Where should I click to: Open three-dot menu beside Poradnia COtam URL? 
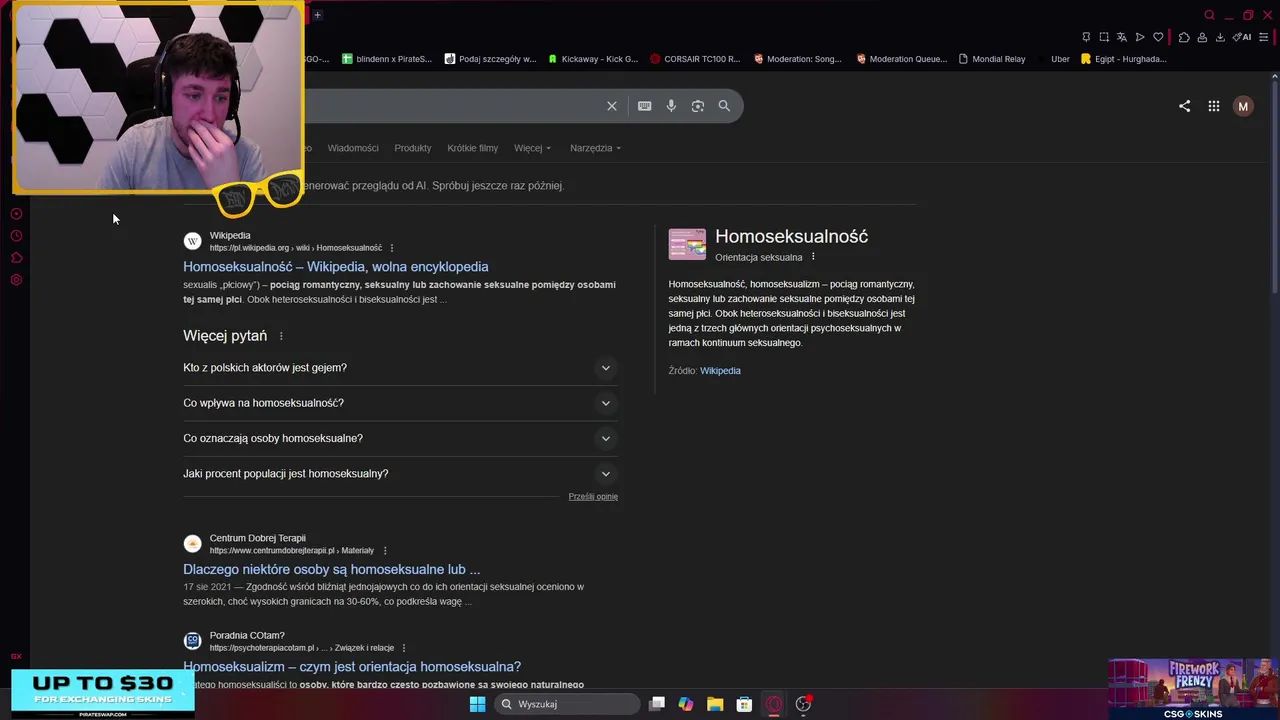coord(404,648)
